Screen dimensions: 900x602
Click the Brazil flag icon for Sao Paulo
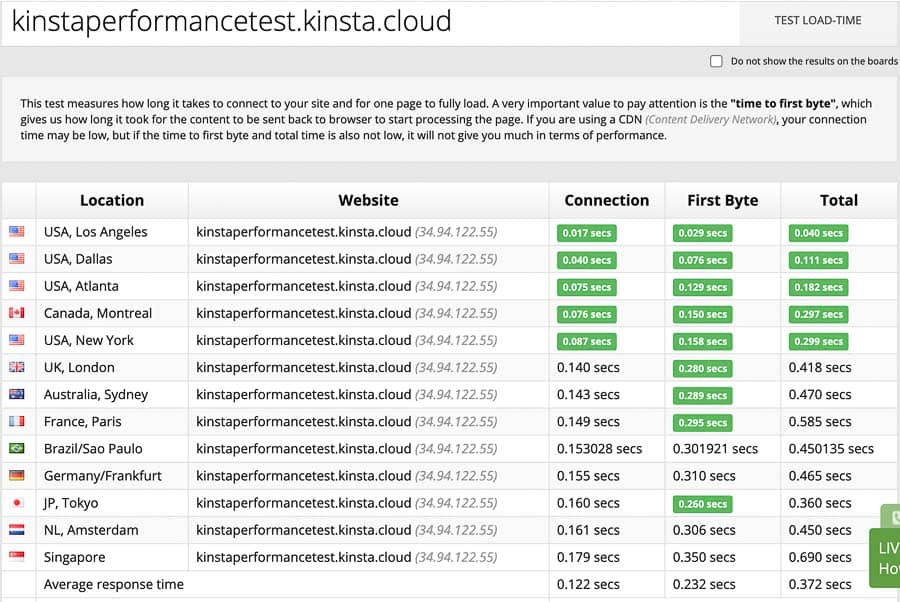[x=17, y=449]
